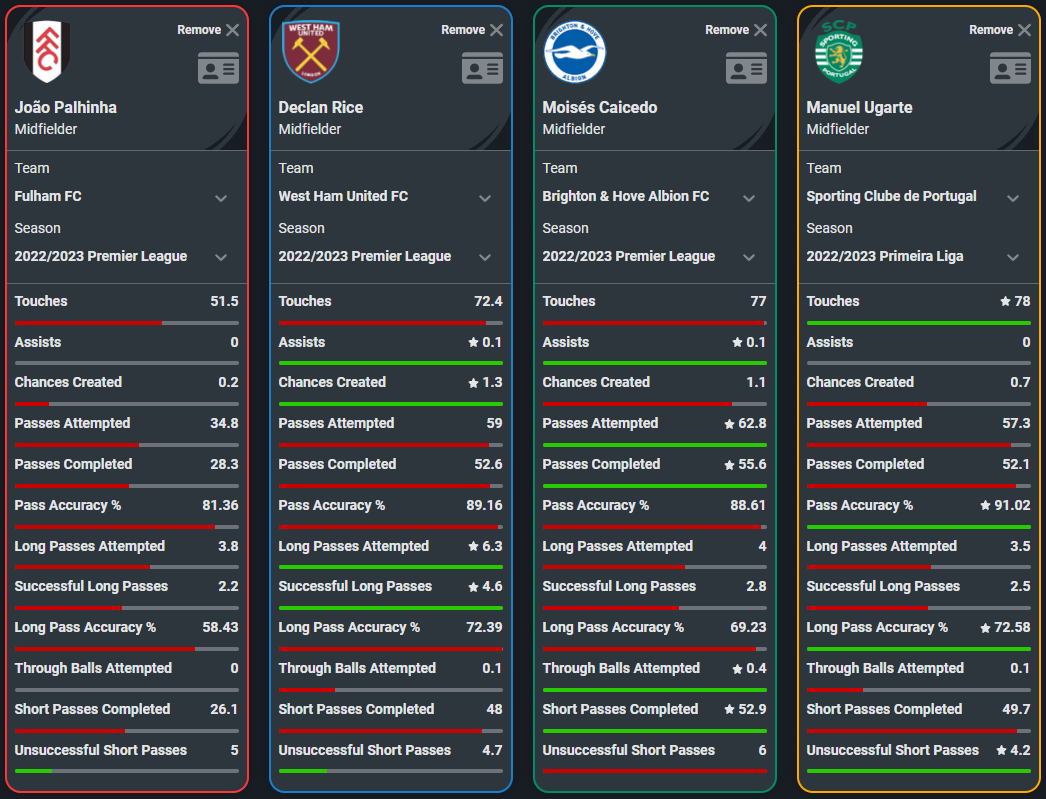Click Rice's Touches value 72.4
The height and width of the screenshot is (799, 1046).
pos(488,301)
